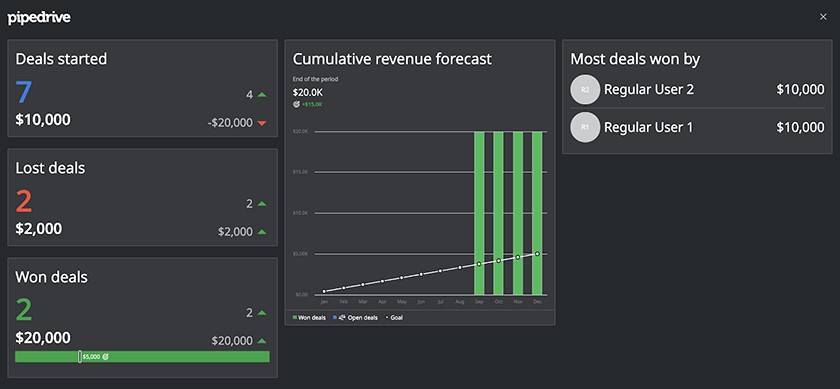Click the up arrow beside Won deals $20,000
840x389 pixels.
coord(262,341)
